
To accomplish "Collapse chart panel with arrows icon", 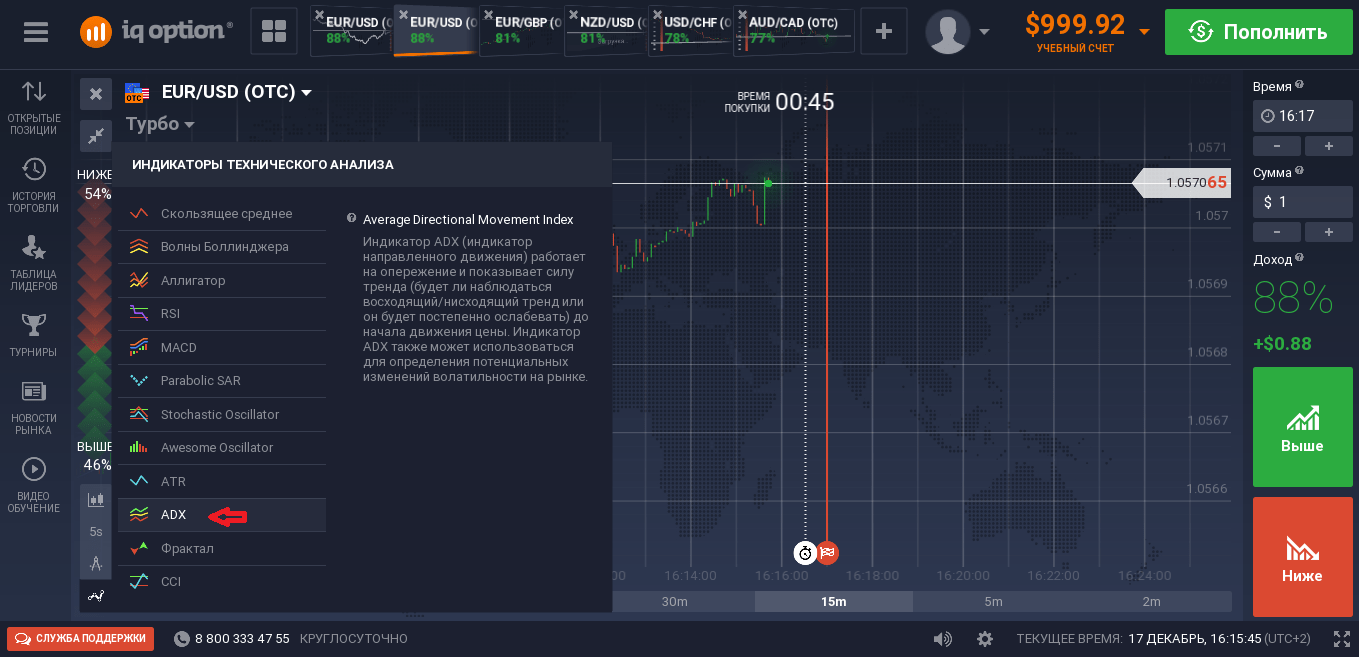I will point(95,135).
